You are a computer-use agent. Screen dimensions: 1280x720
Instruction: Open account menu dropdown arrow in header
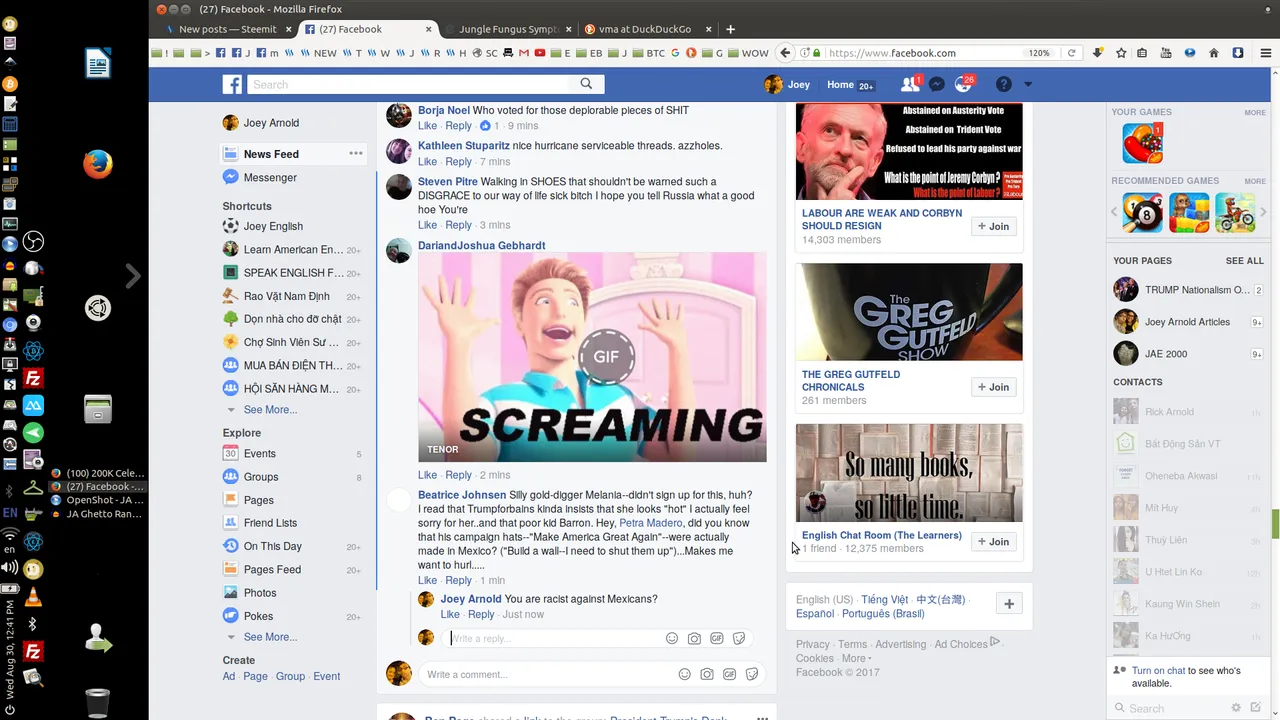1028,85
